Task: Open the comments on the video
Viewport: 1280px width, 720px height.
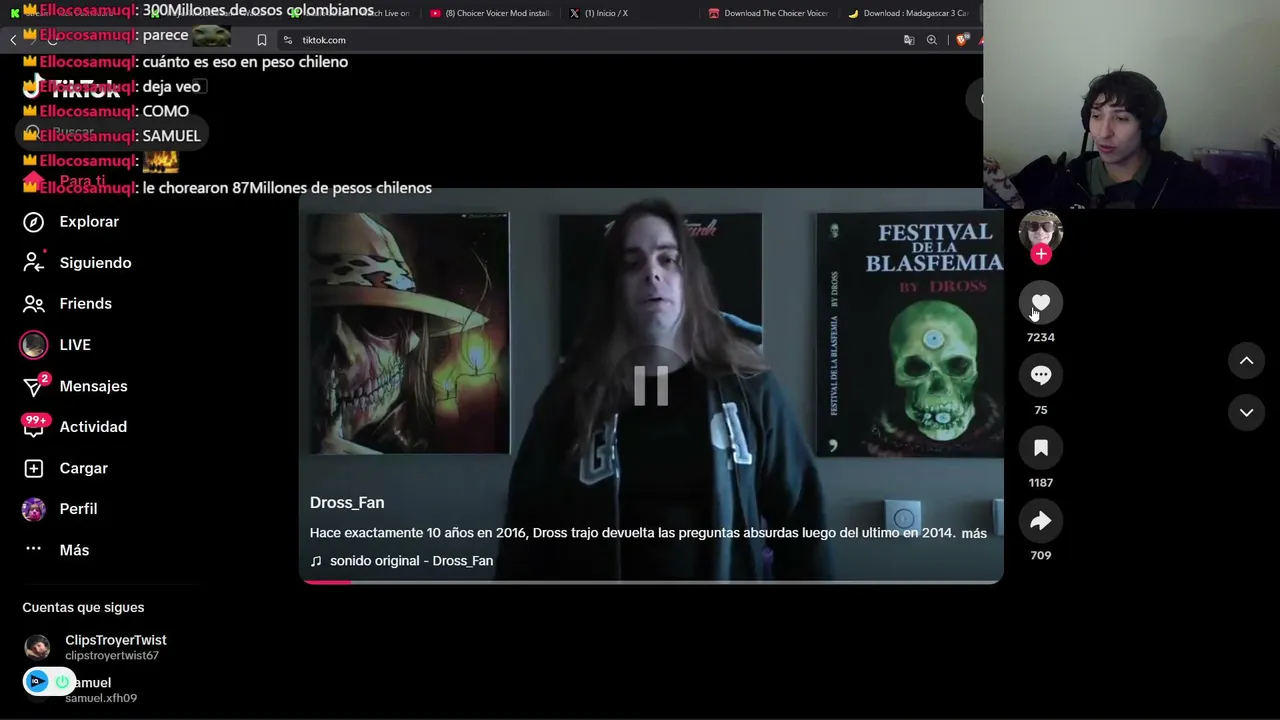Action: [x=1041, y=375]
